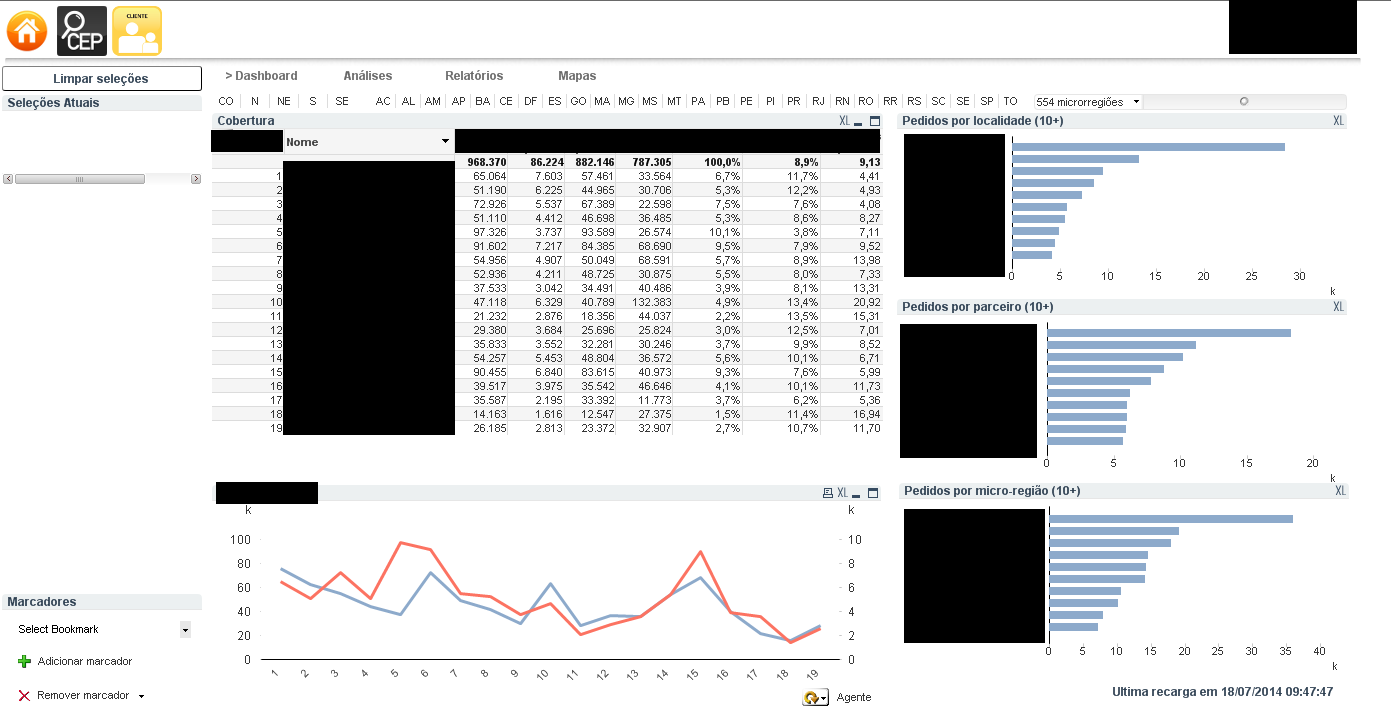Select state DF filter
1391x726 pixels.
530,102
